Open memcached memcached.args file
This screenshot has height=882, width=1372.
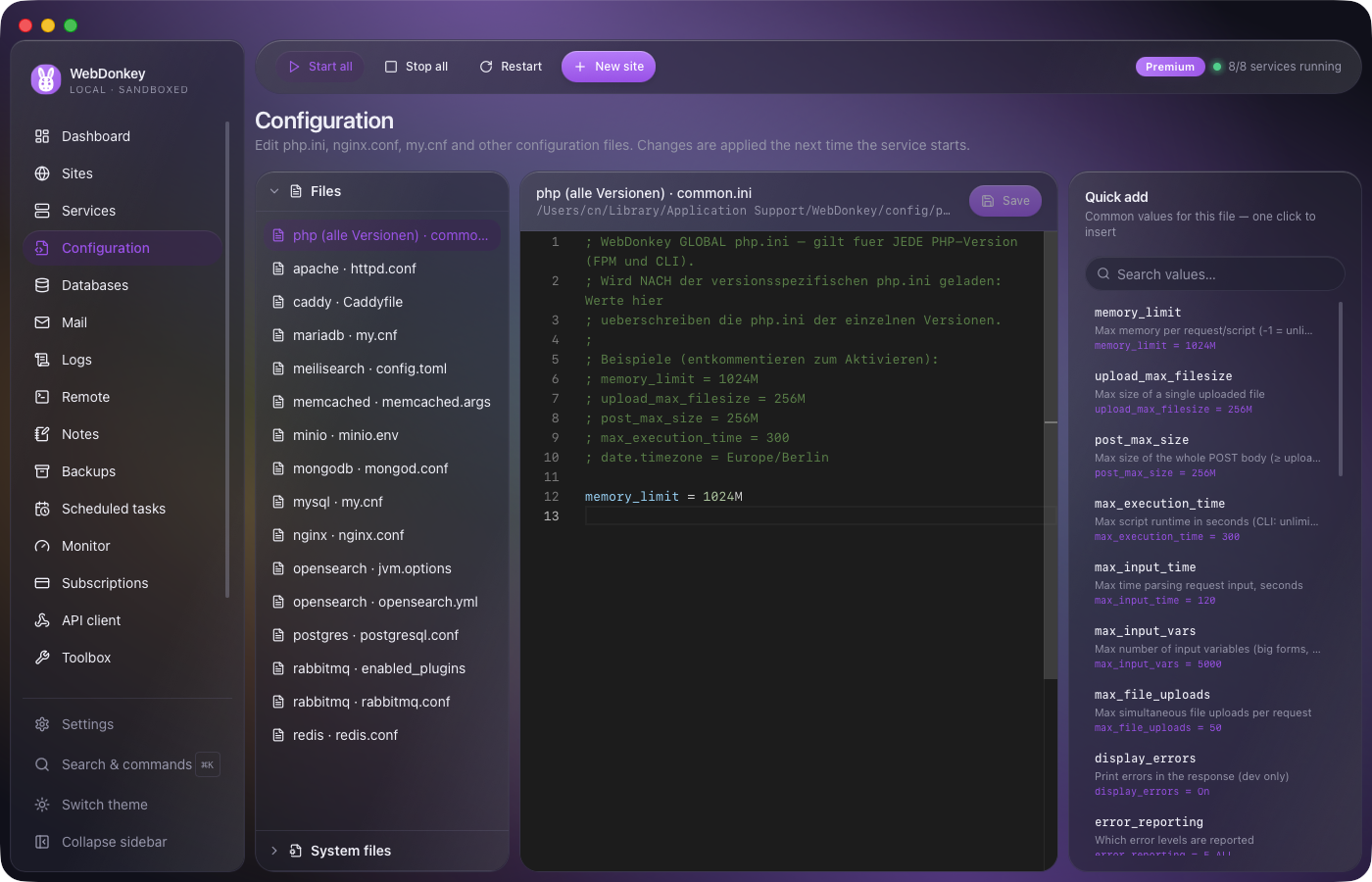382,402
